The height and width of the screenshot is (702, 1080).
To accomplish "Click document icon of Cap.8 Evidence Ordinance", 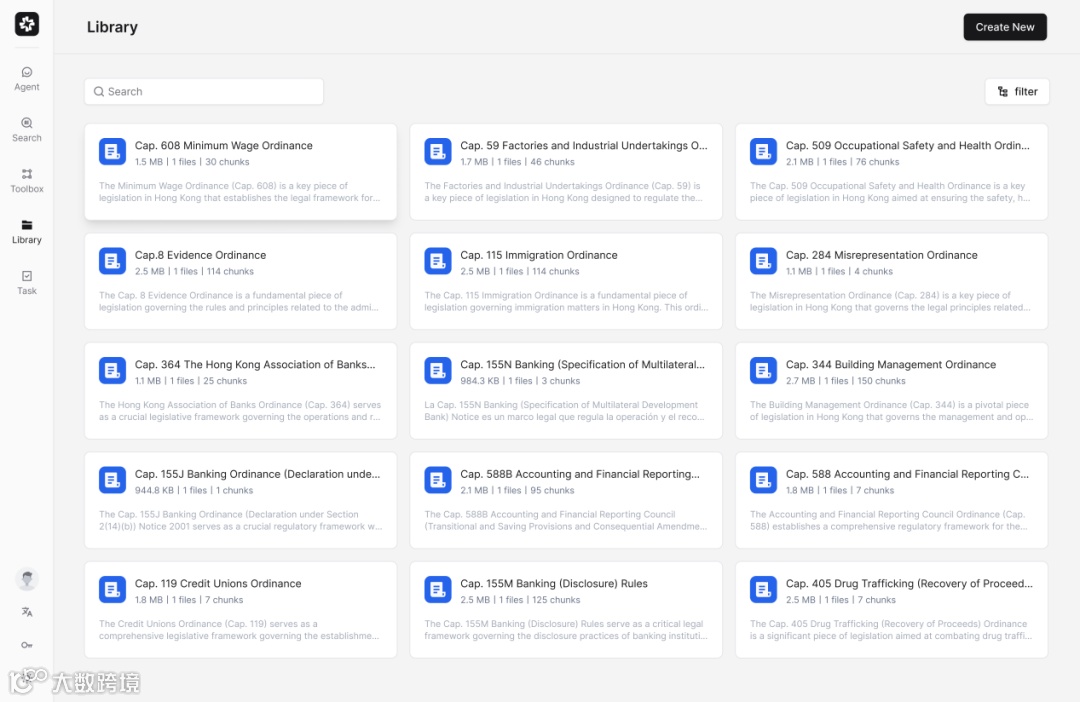I will 112,261.
